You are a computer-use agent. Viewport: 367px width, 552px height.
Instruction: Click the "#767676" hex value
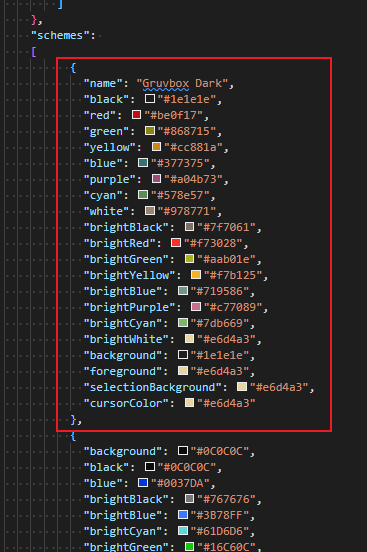click(226, 499)
